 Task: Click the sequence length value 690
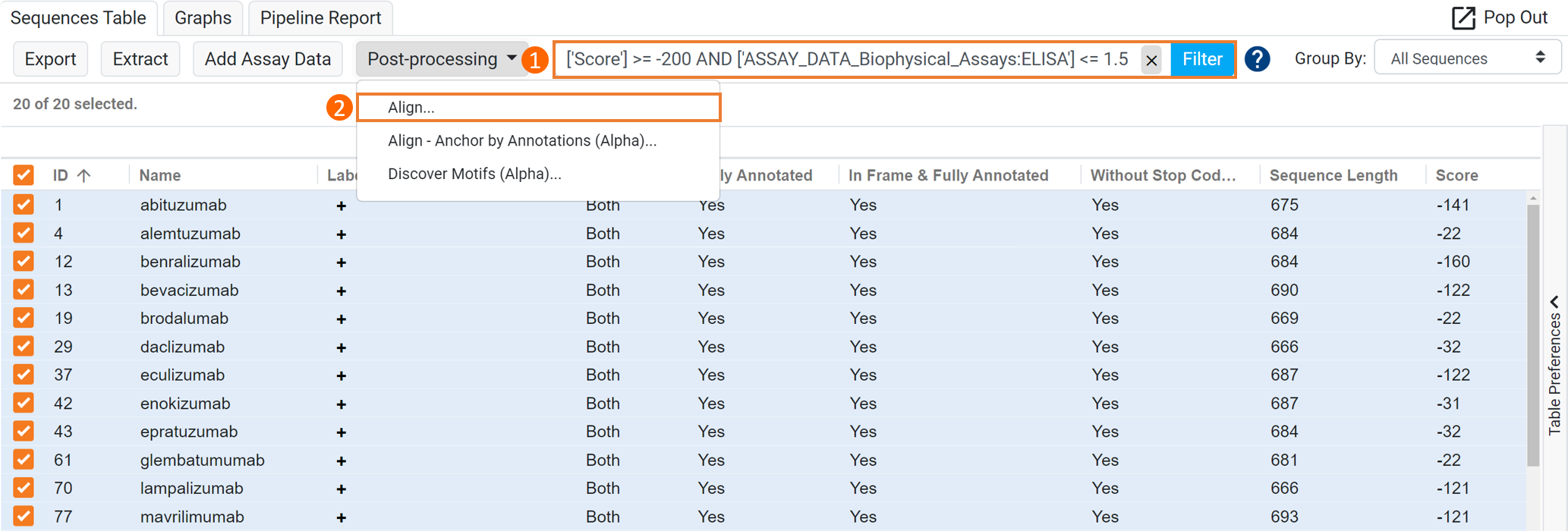click(x=1284, y=290)
